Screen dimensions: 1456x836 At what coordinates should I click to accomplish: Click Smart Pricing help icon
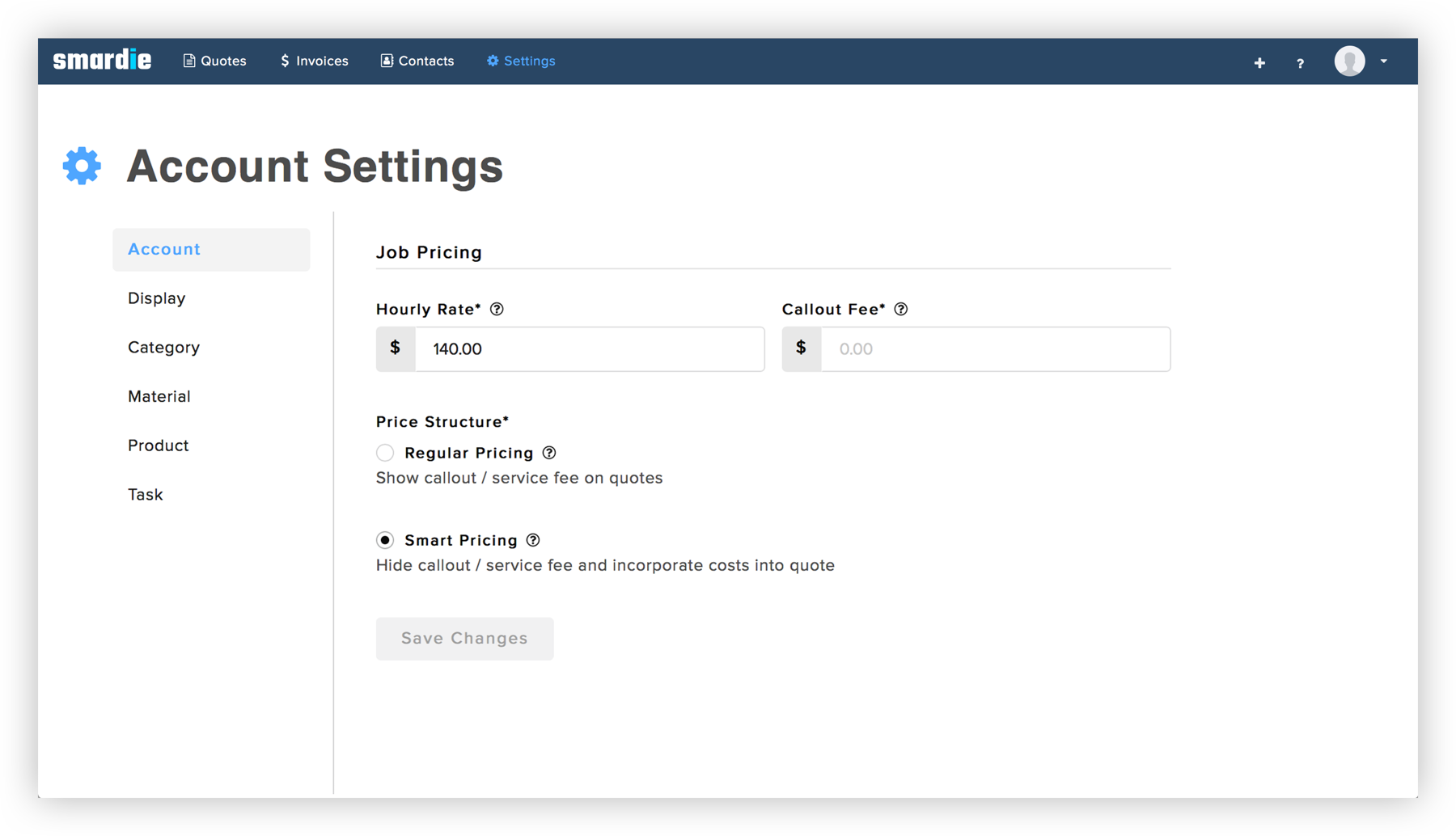(533, 540)
